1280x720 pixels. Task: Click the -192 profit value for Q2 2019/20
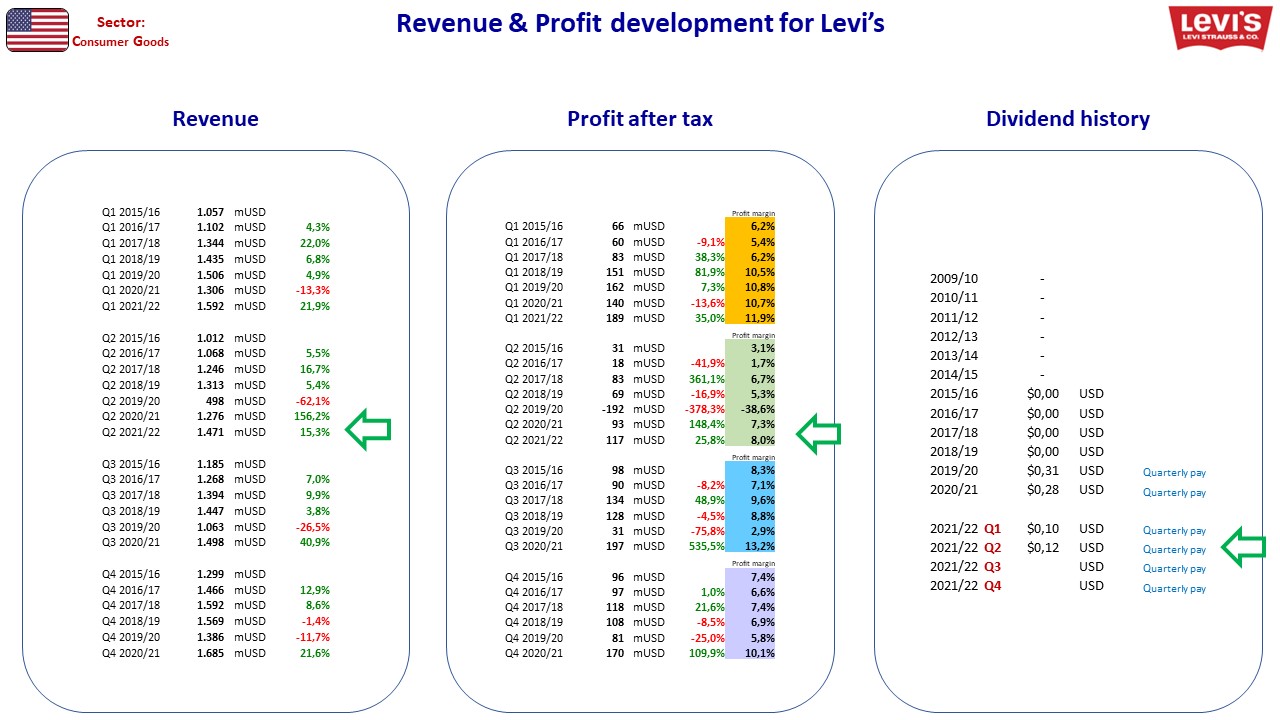point(612,409)
